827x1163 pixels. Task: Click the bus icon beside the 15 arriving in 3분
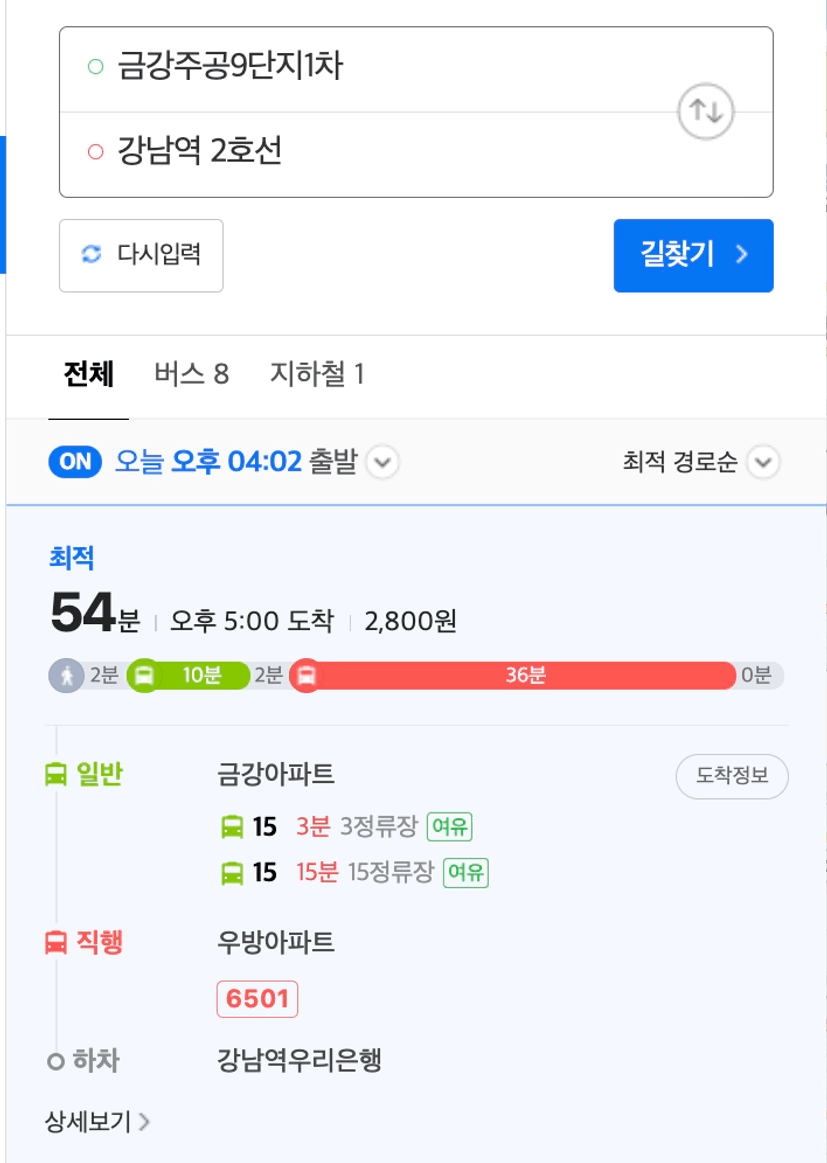(232, 827)
